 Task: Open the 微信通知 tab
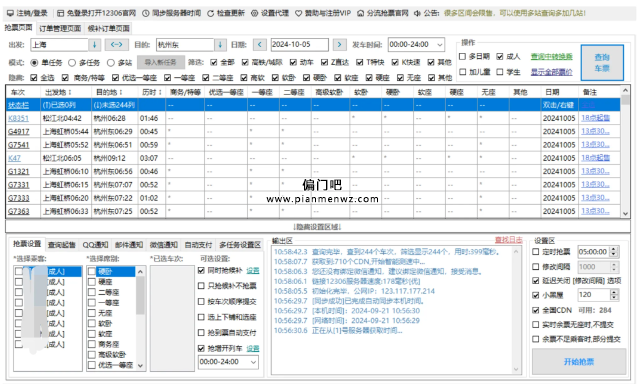163,245
